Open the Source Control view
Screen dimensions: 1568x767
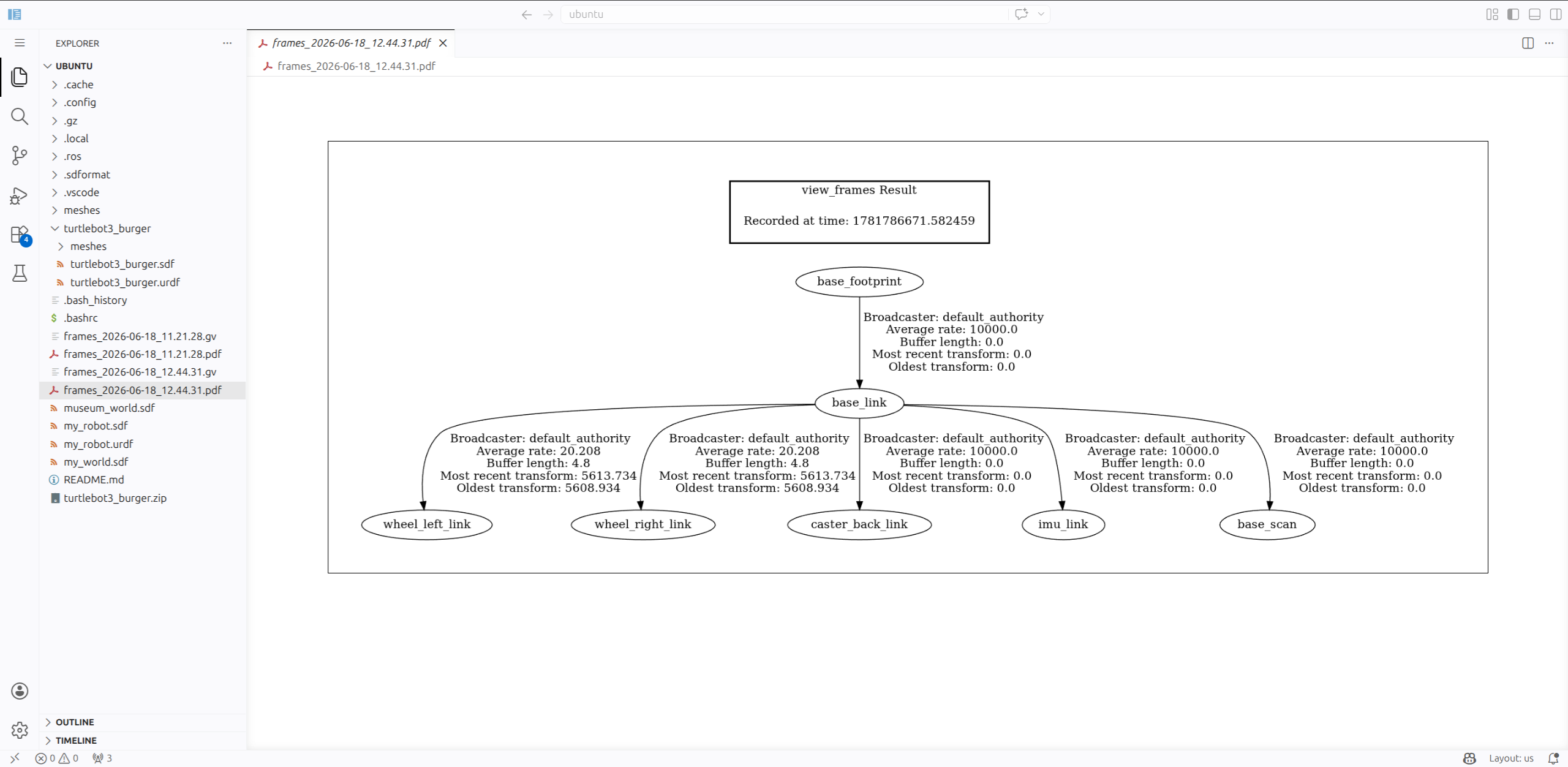pyautogui.click(x=20, y=156)
